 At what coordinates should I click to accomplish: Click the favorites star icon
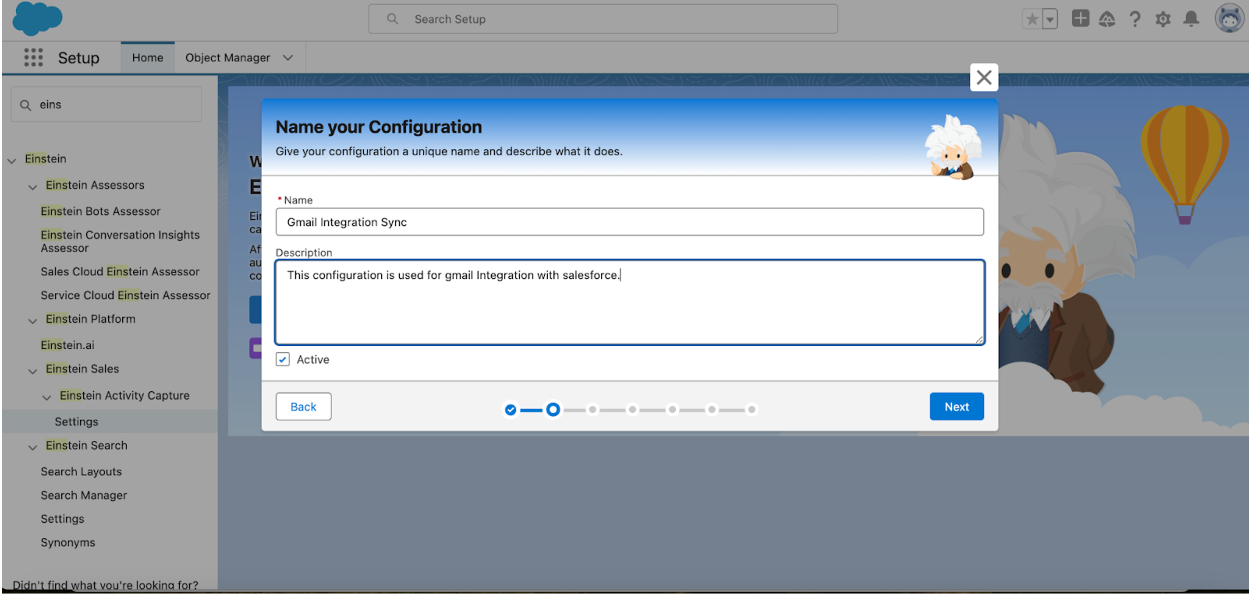tap(1032, 19)
